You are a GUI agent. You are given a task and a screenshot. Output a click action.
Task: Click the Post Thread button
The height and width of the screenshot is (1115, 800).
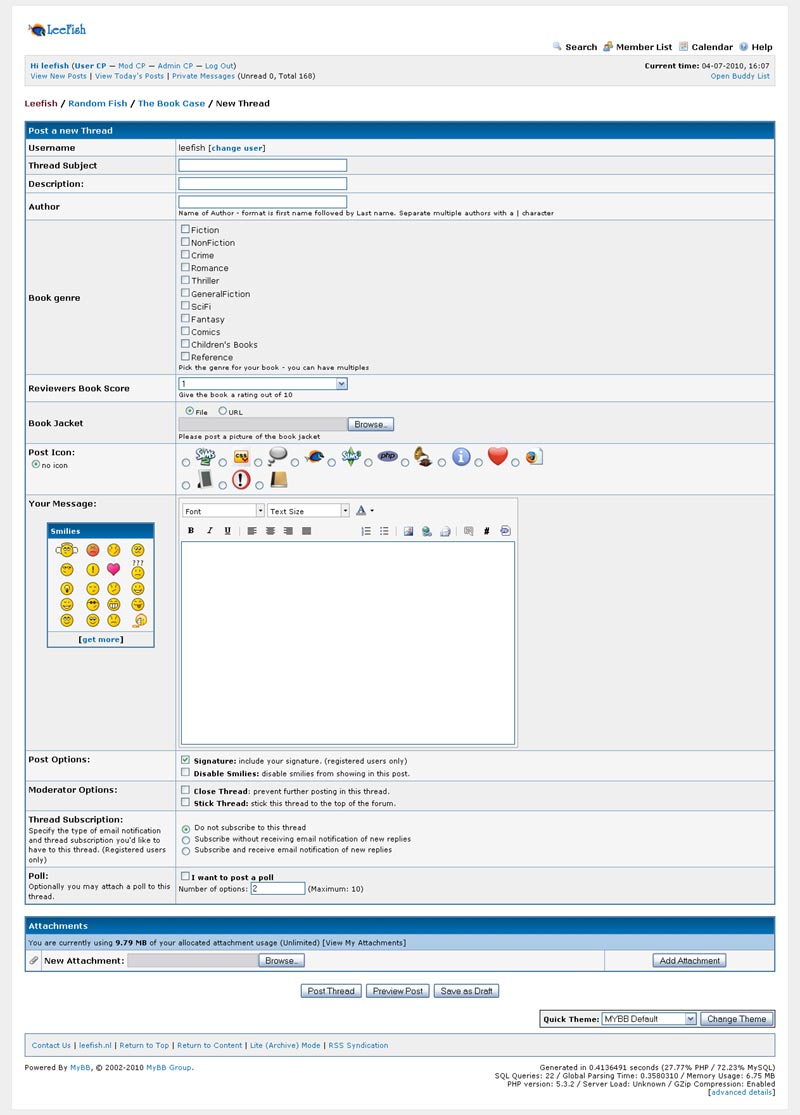(x=331, y=991)
